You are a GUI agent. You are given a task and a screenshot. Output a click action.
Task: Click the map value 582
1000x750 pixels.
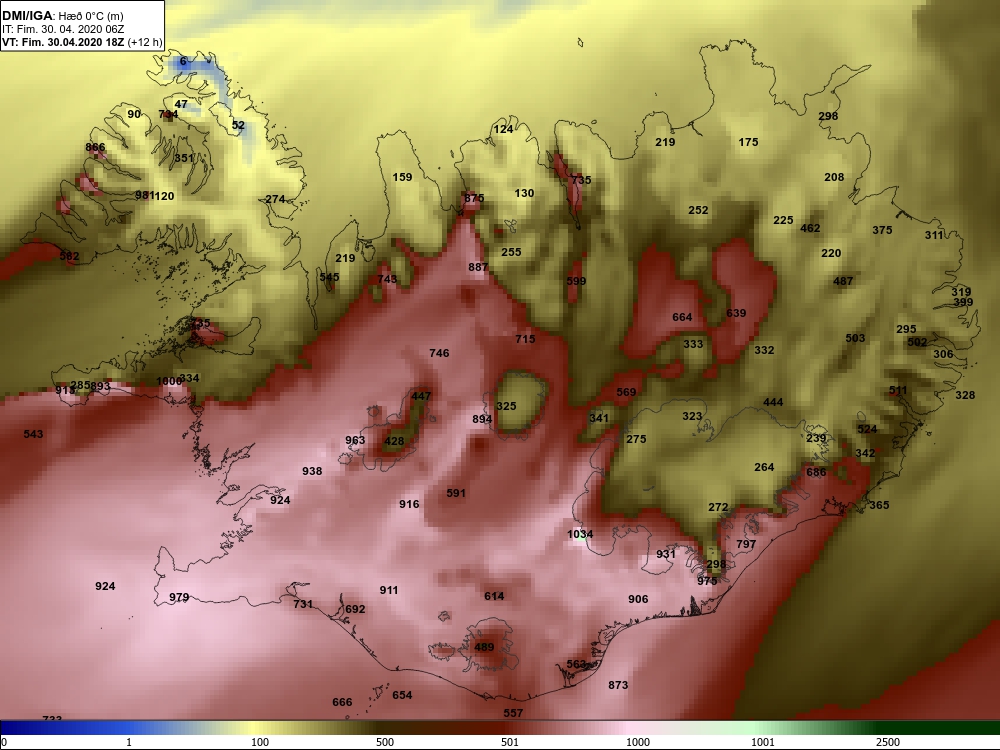click(x=70, y=256)
